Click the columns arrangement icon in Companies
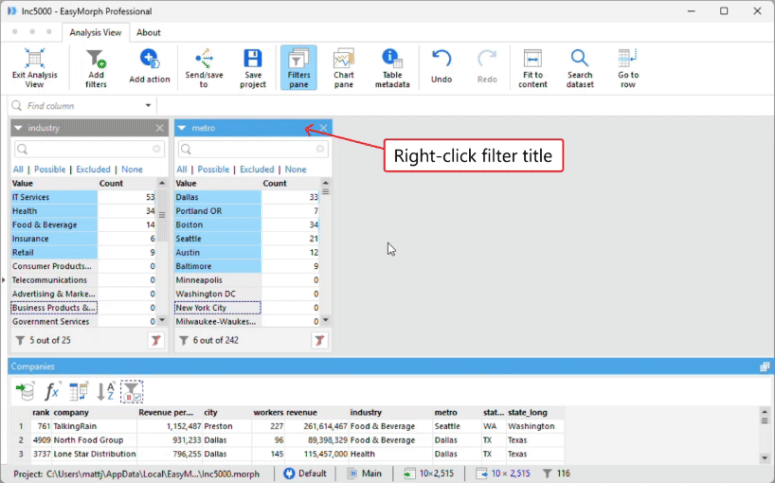This screenshot has width=775, height=483. pyautogui.click(x=79, y=391)
